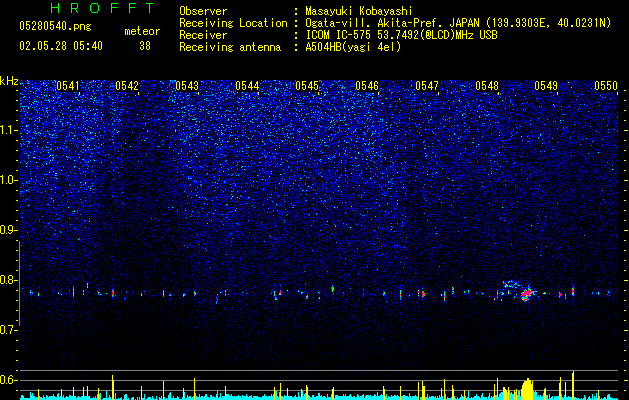Click the Receiving Location label
Image resolution: width=629 pixels, height=400 pixels.
[233, 23]
